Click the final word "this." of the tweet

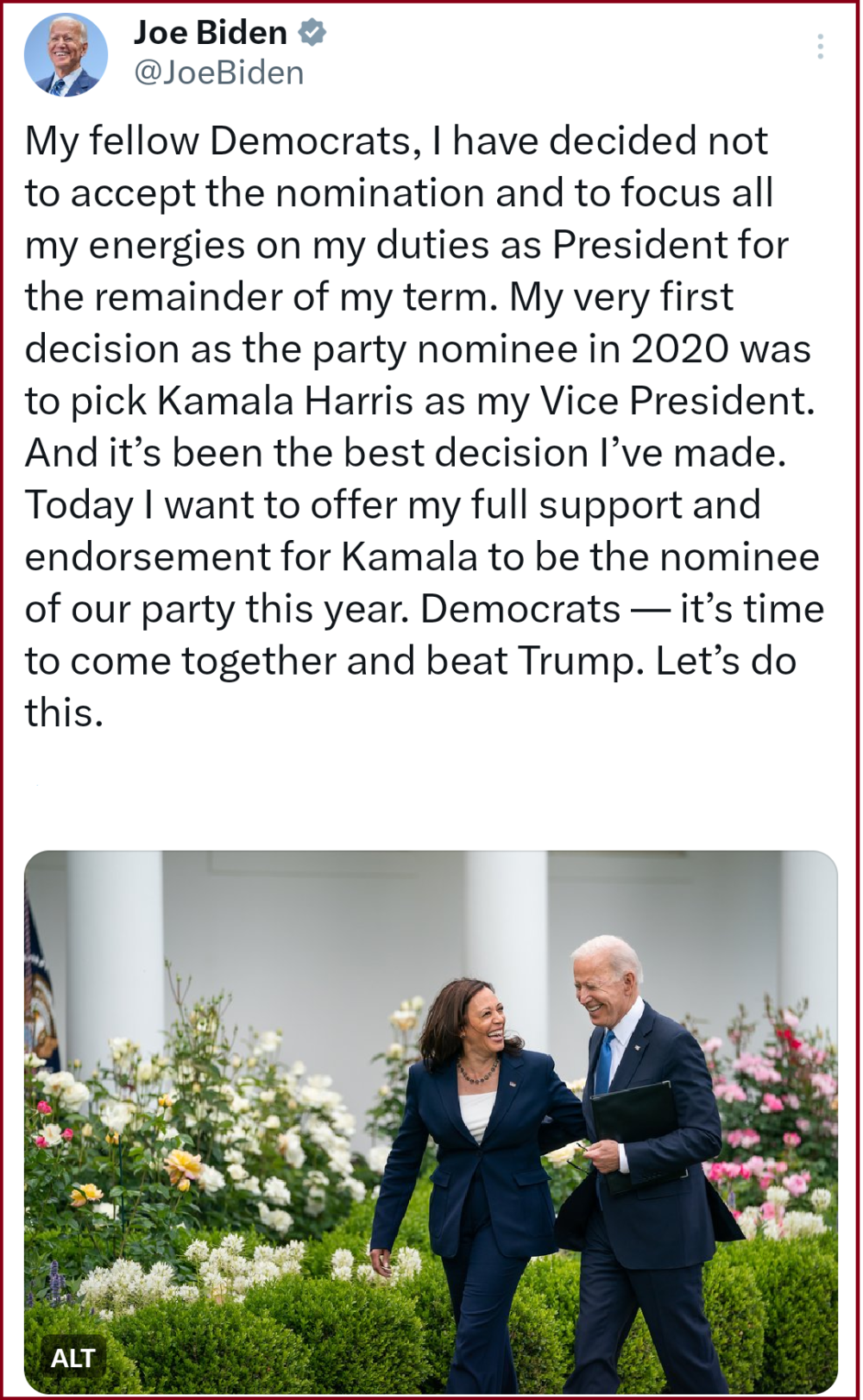[64, 713]
